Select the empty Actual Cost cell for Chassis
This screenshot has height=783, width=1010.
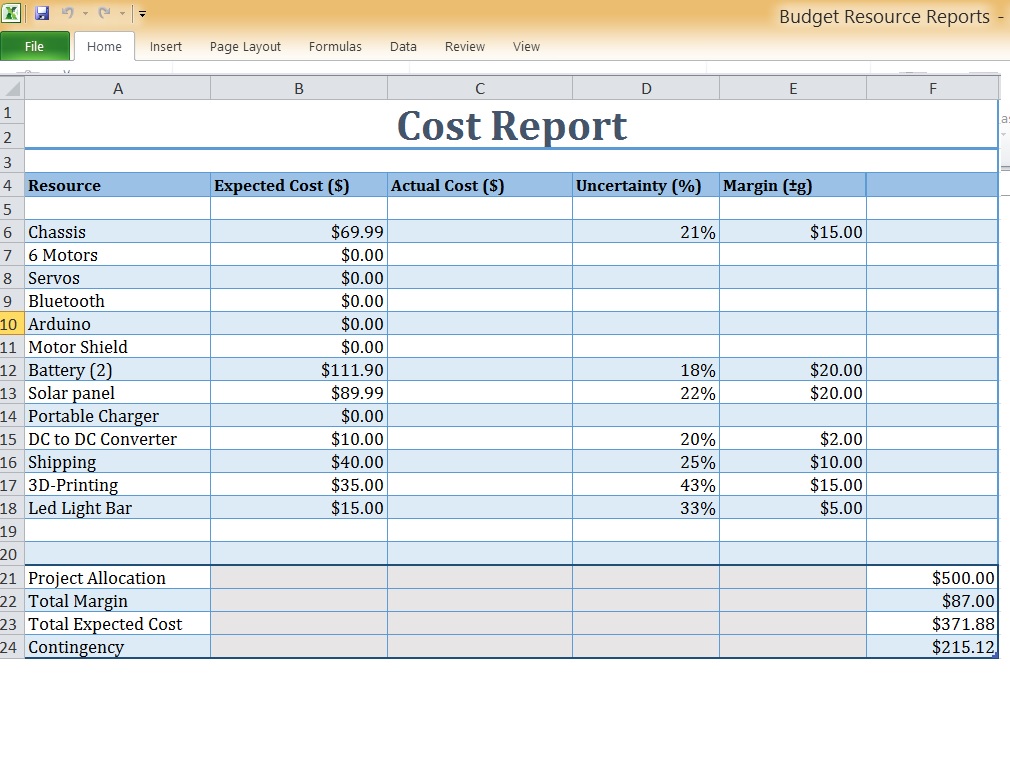[480, 232]
